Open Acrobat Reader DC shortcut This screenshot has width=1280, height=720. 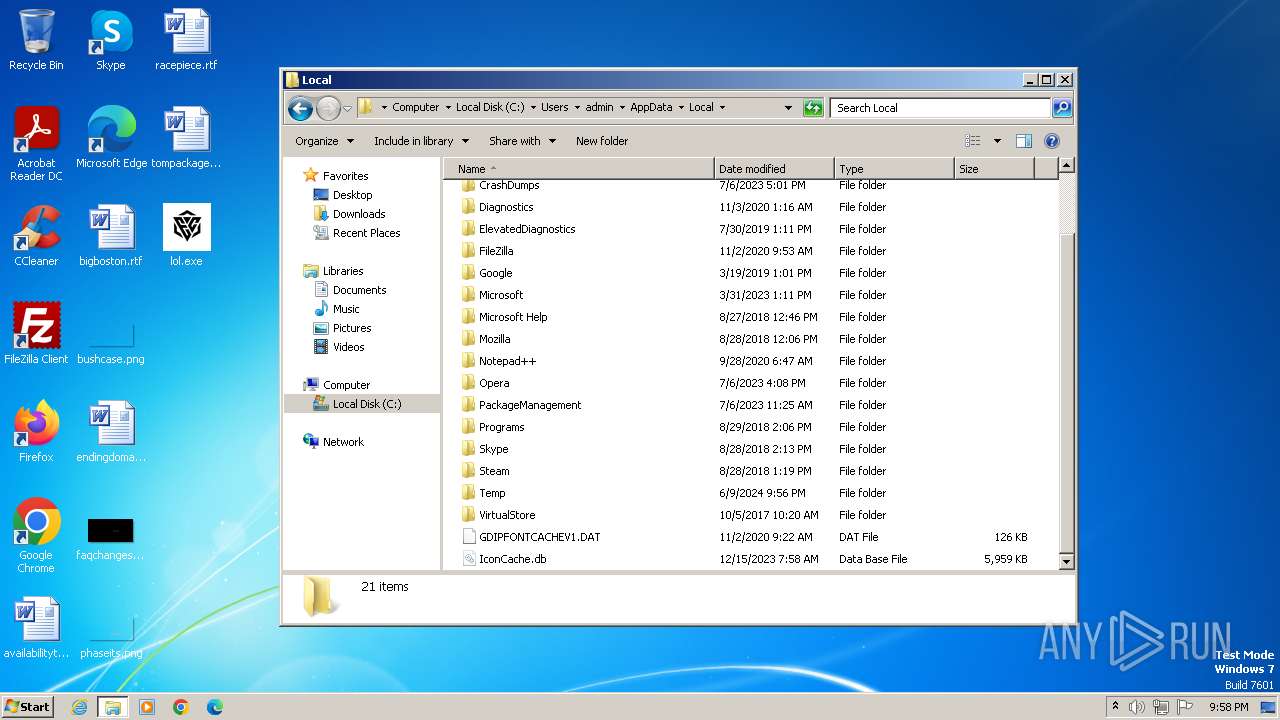click(x=36, y=144)
